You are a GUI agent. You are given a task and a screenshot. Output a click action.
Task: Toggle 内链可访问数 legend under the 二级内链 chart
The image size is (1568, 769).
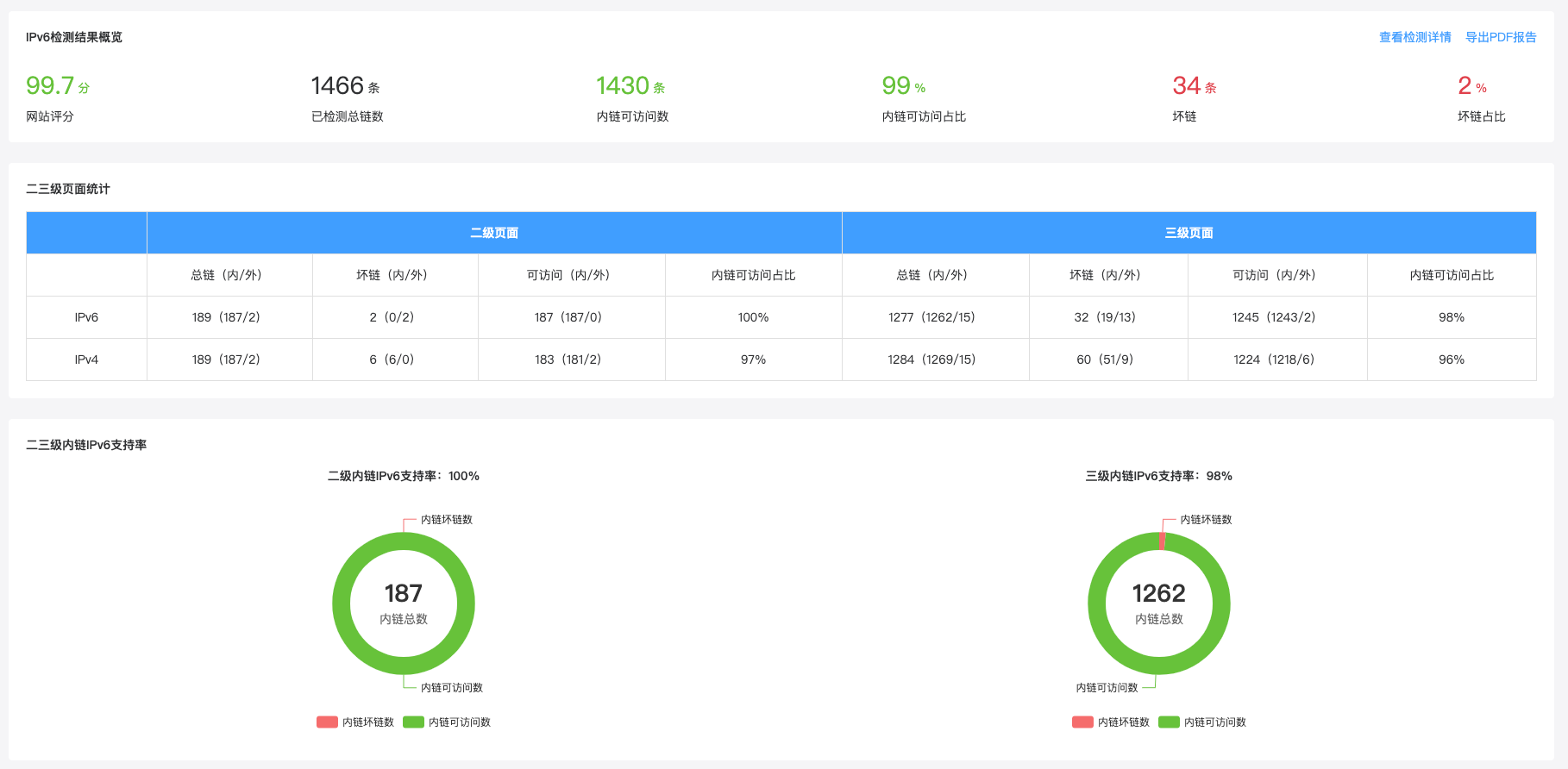click(448, 722)
